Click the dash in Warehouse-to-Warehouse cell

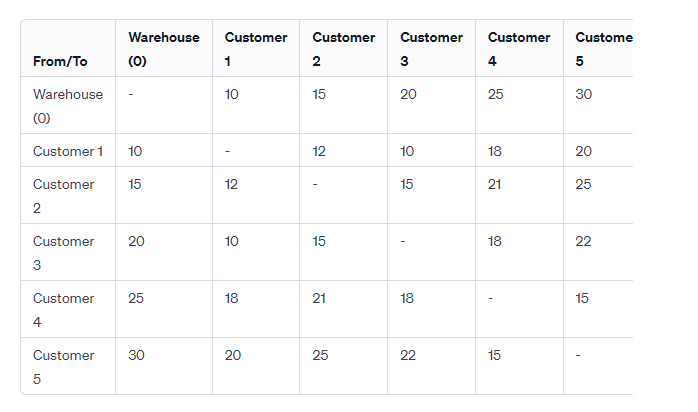(x=131, y=94)
